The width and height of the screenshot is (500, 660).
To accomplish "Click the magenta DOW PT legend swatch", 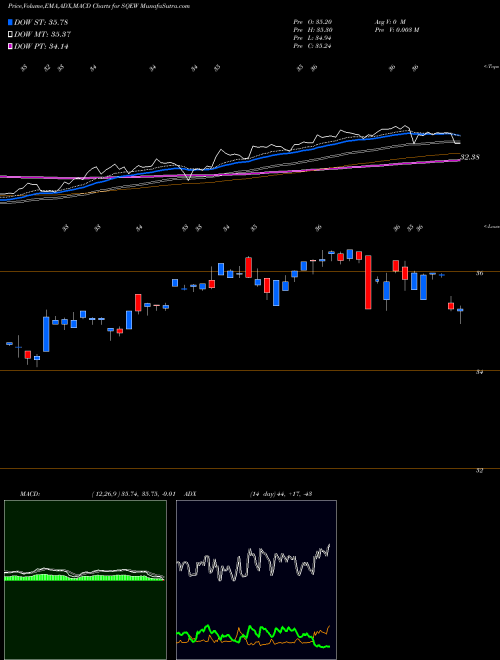I will pos(10,47).
